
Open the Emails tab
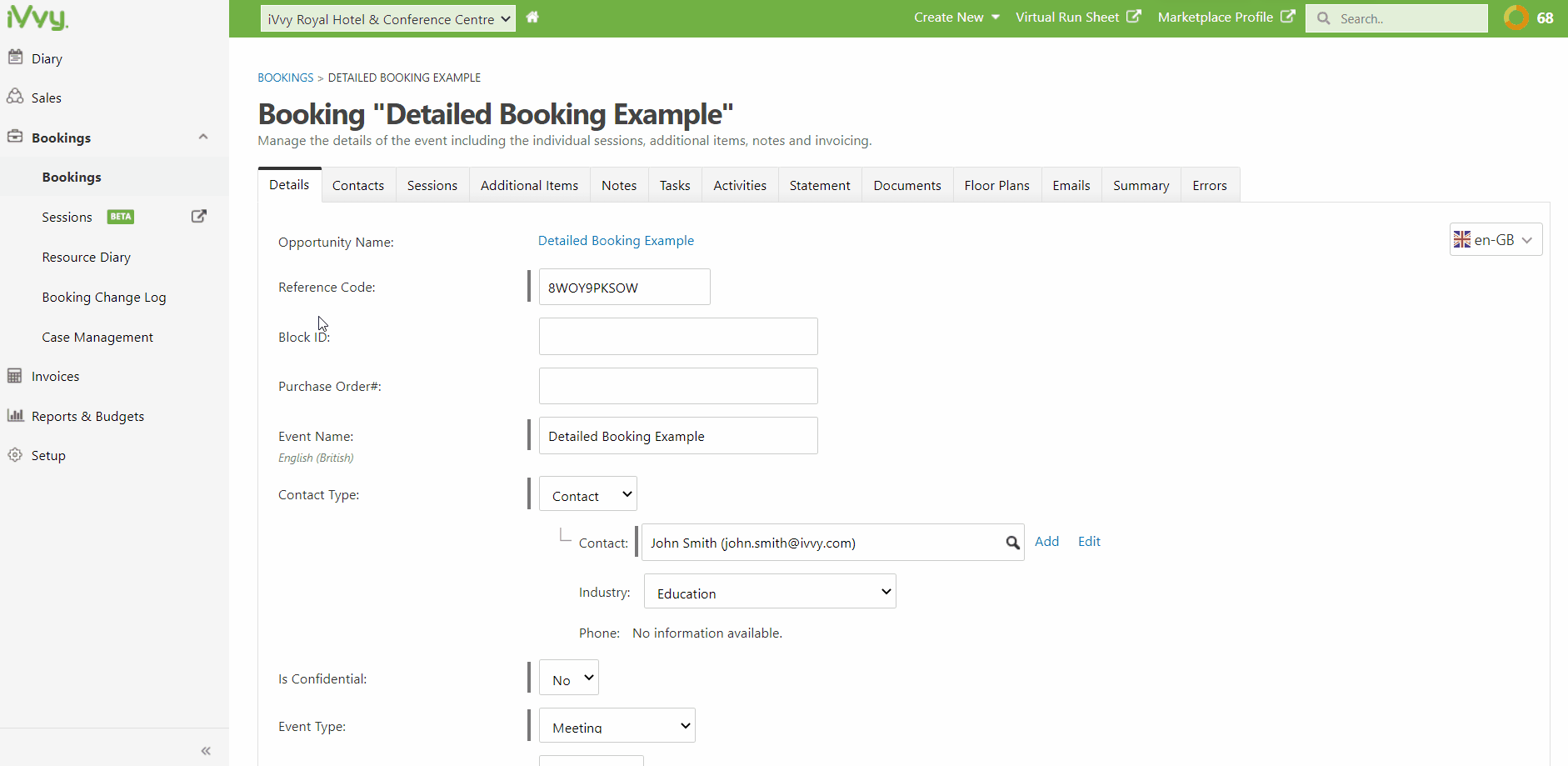1071,185
